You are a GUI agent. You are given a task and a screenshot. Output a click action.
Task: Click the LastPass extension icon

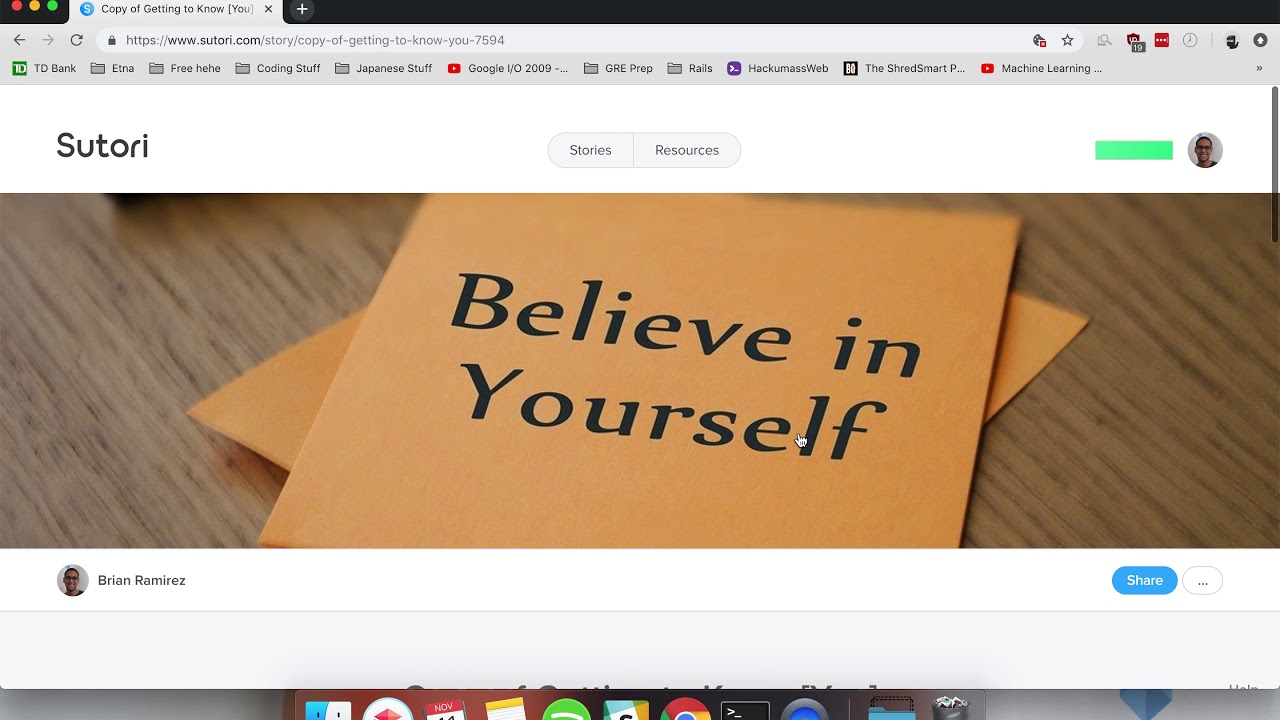pyautogui.click(x=1161, y=40)
